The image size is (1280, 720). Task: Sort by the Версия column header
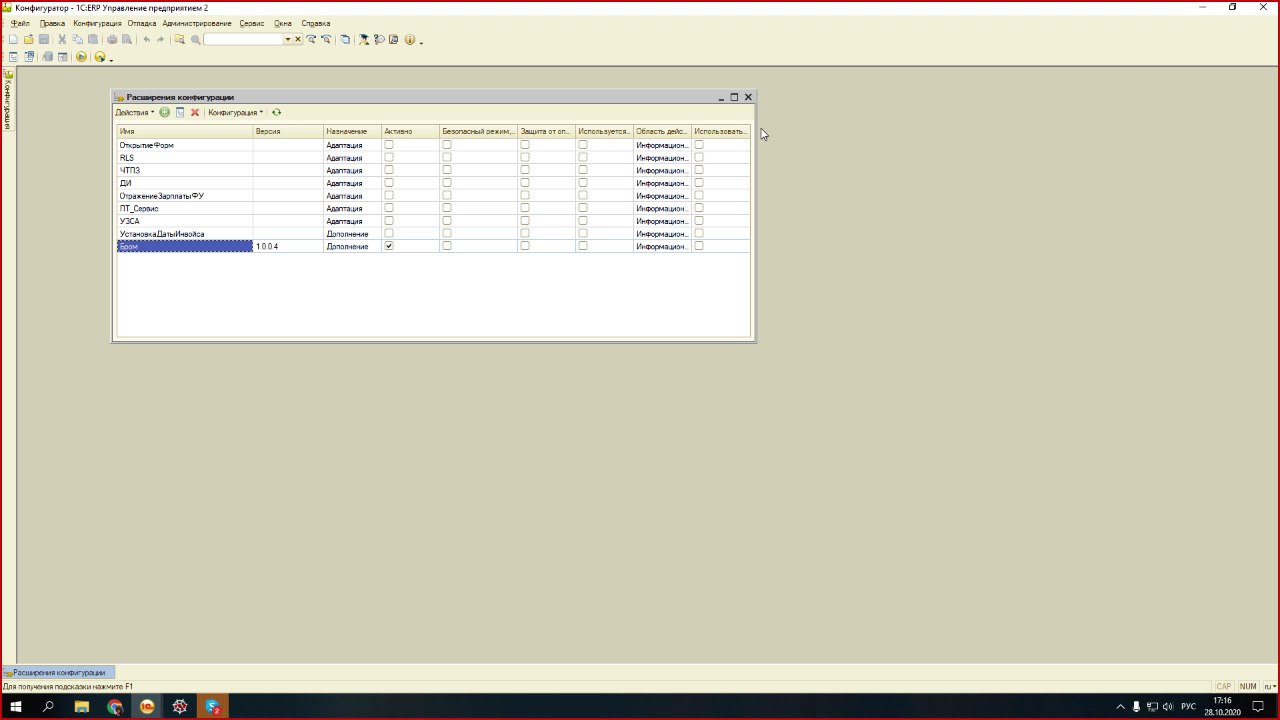[x=288, y=131]
